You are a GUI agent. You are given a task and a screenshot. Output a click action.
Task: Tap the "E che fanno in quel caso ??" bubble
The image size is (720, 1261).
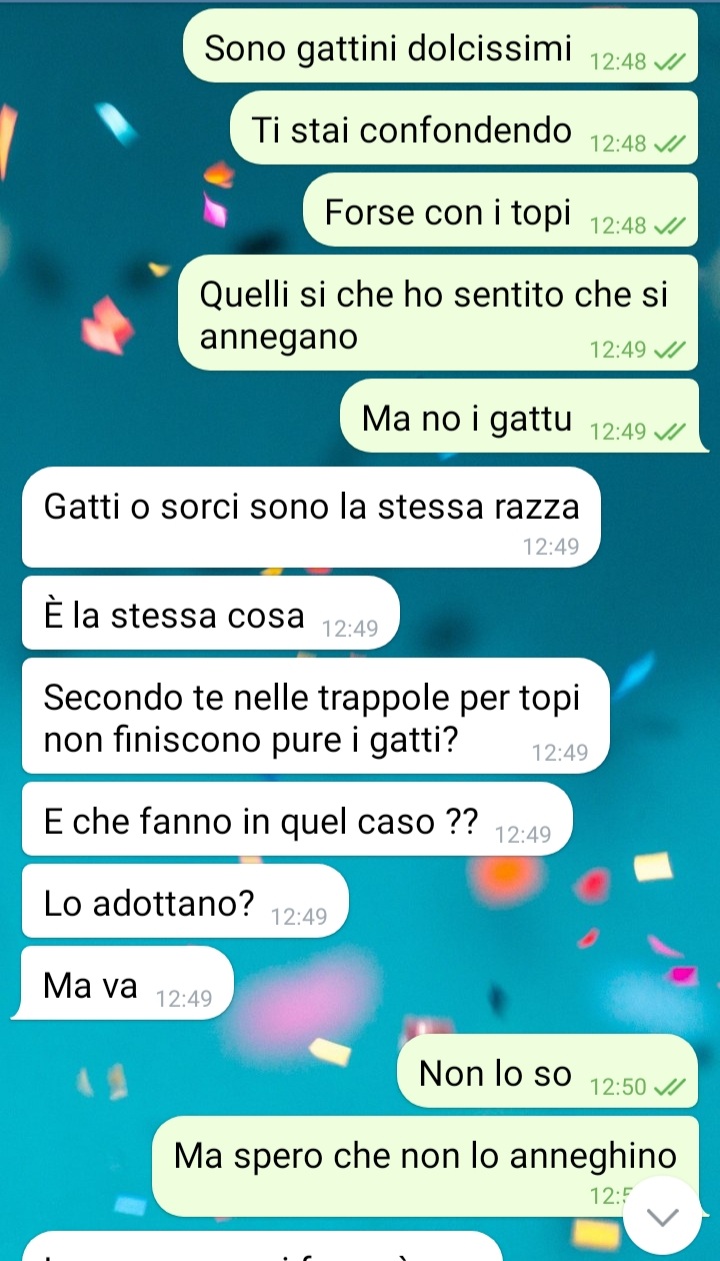pyautogui.click(x=296, y=819)
